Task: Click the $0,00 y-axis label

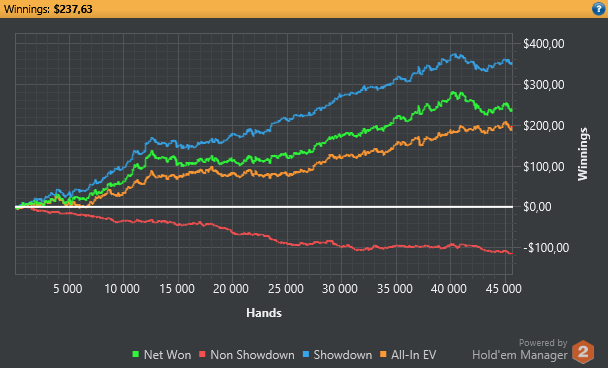Action: tap(537, 207)
